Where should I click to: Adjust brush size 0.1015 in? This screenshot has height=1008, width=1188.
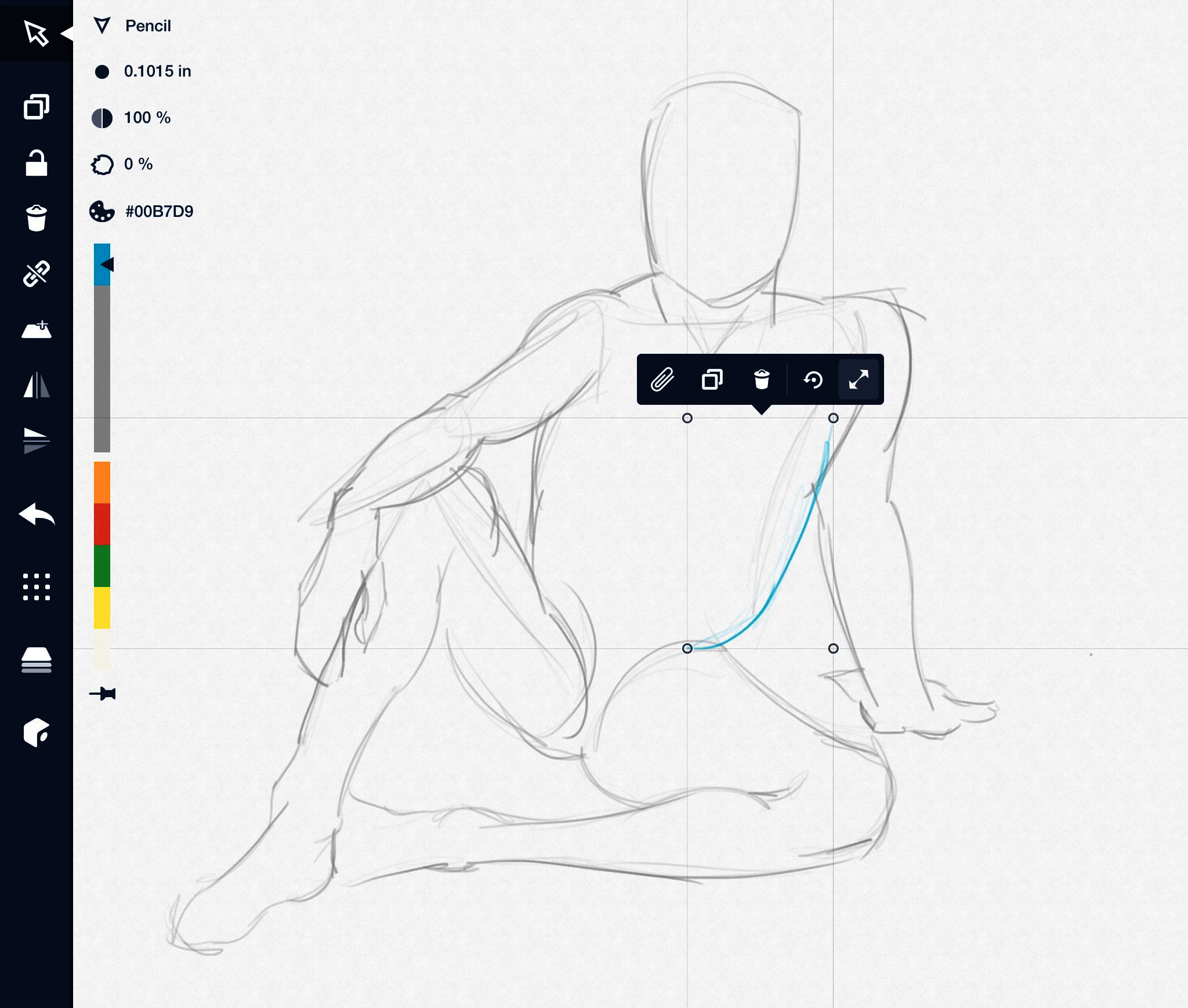pyautogui.click(x=157, y=71)
